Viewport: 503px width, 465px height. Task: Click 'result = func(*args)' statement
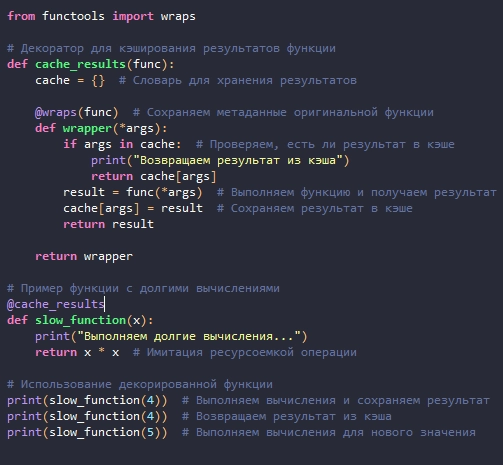coord(133,192)
